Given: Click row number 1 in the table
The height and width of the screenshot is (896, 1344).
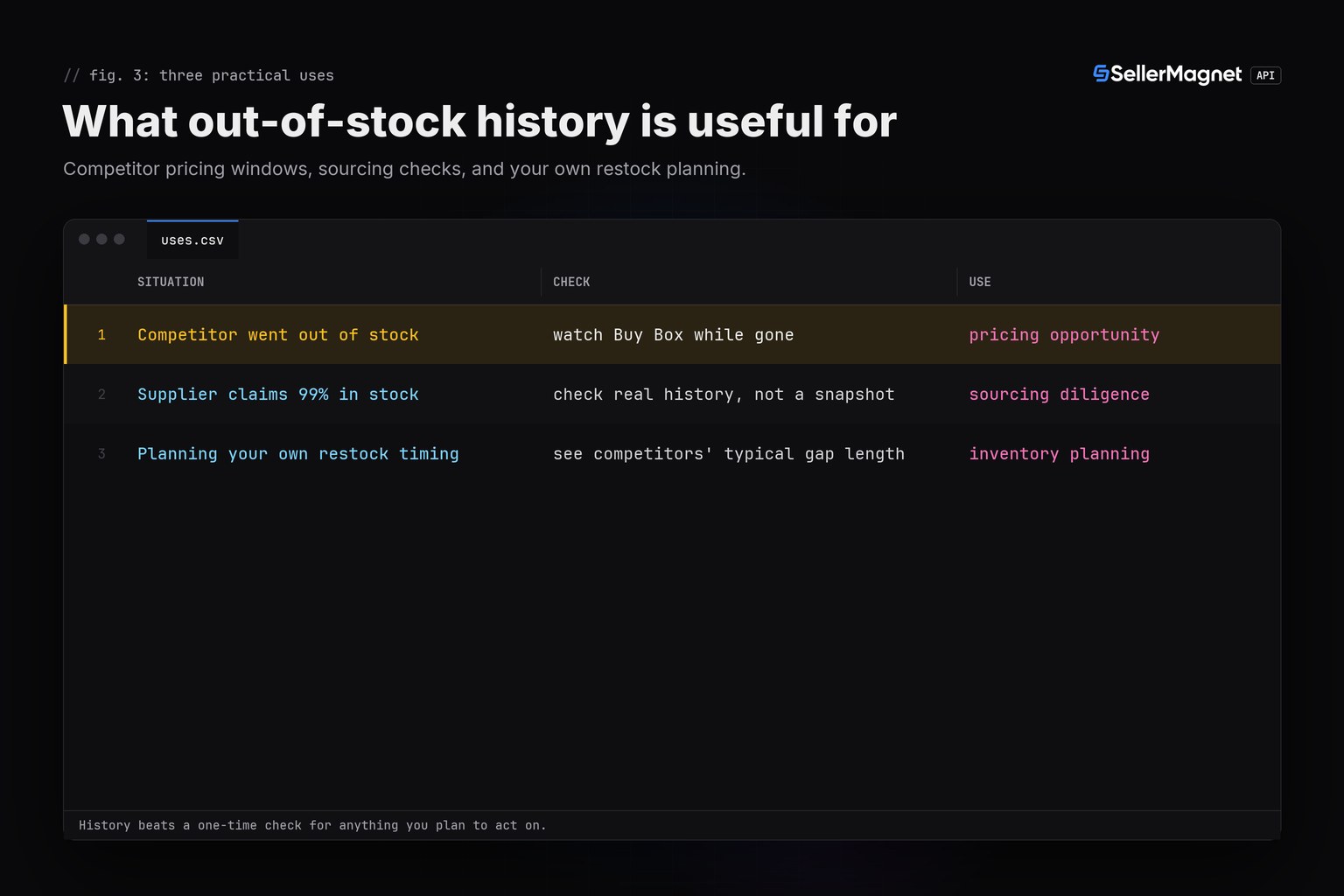Looking at the screenshot, I should pos(101,335).
